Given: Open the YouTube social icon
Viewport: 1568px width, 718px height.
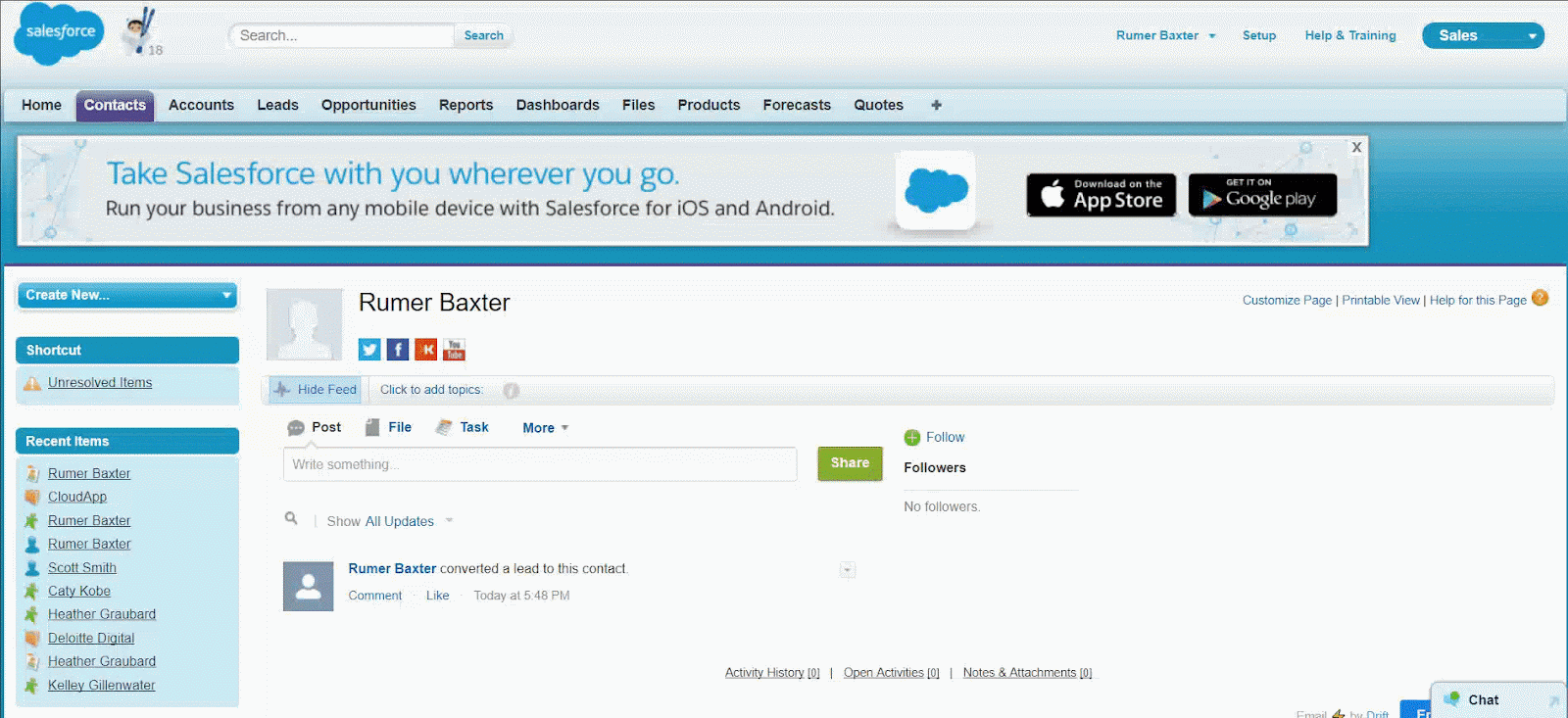Looking at the screenshot, I should [x=454, y=350].
